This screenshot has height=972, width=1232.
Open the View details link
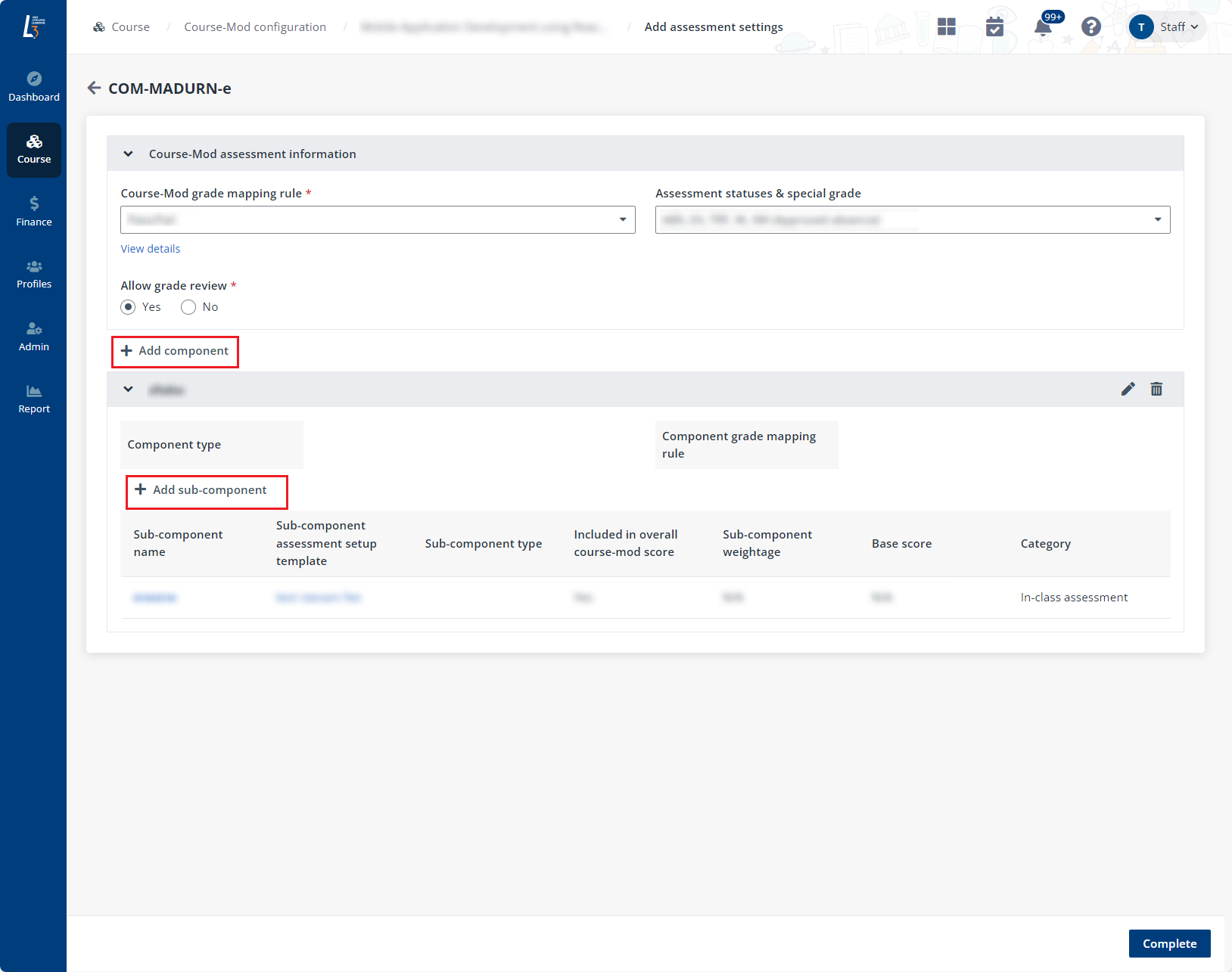(150, 248)
